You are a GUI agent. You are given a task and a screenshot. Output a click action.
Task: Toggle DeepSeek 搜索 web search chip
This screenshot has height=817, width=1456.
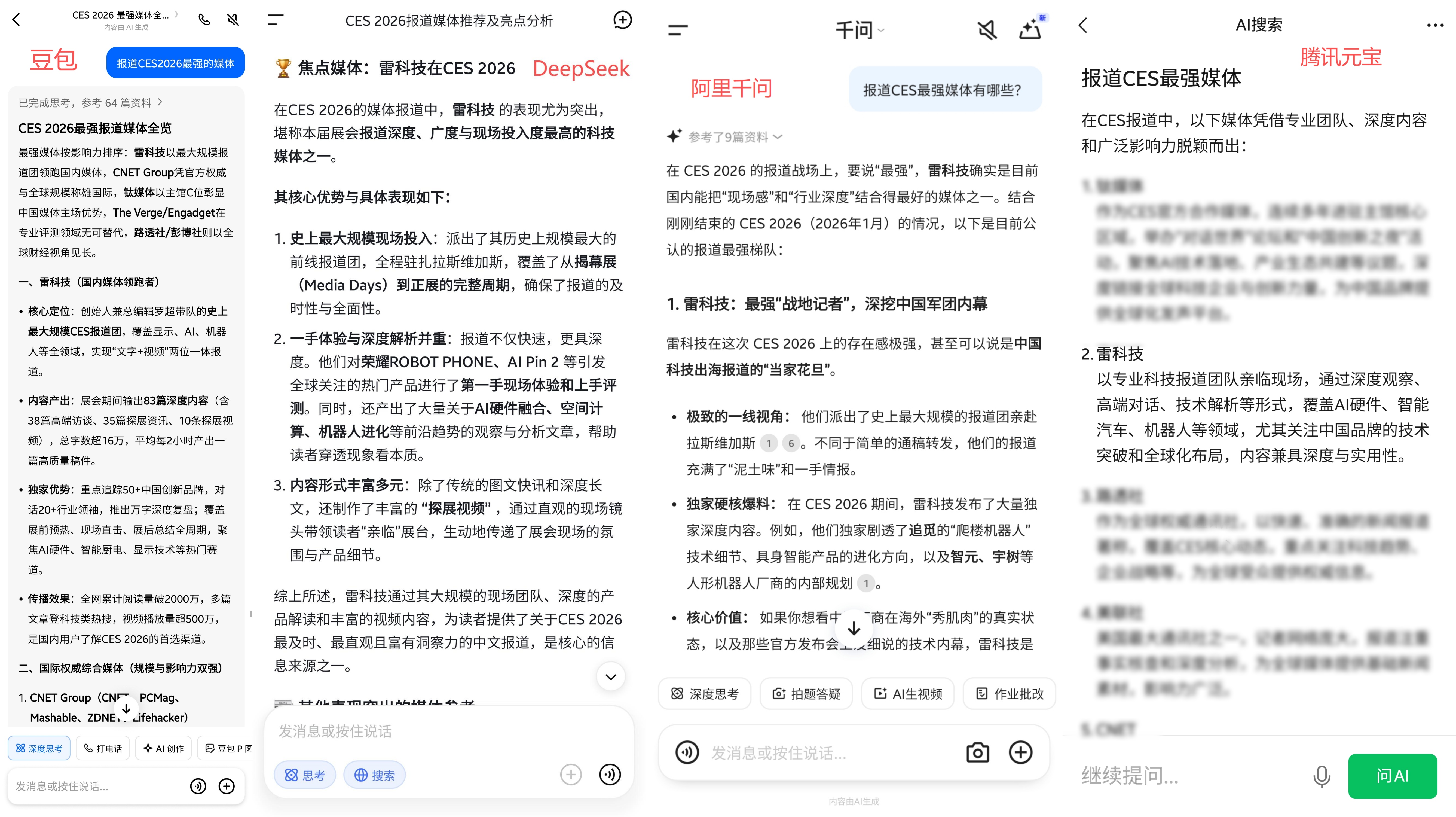pos(374,775)
